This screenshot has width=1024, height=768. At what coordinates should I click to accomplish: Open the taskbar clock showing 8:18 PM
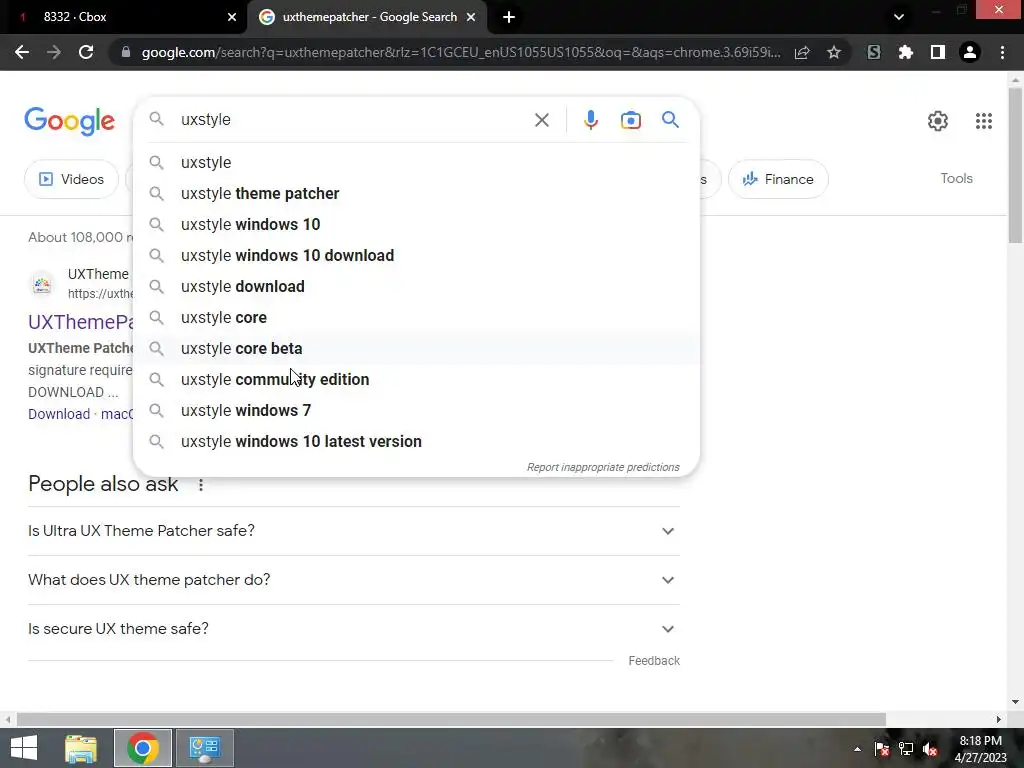[x=980, y=749]
